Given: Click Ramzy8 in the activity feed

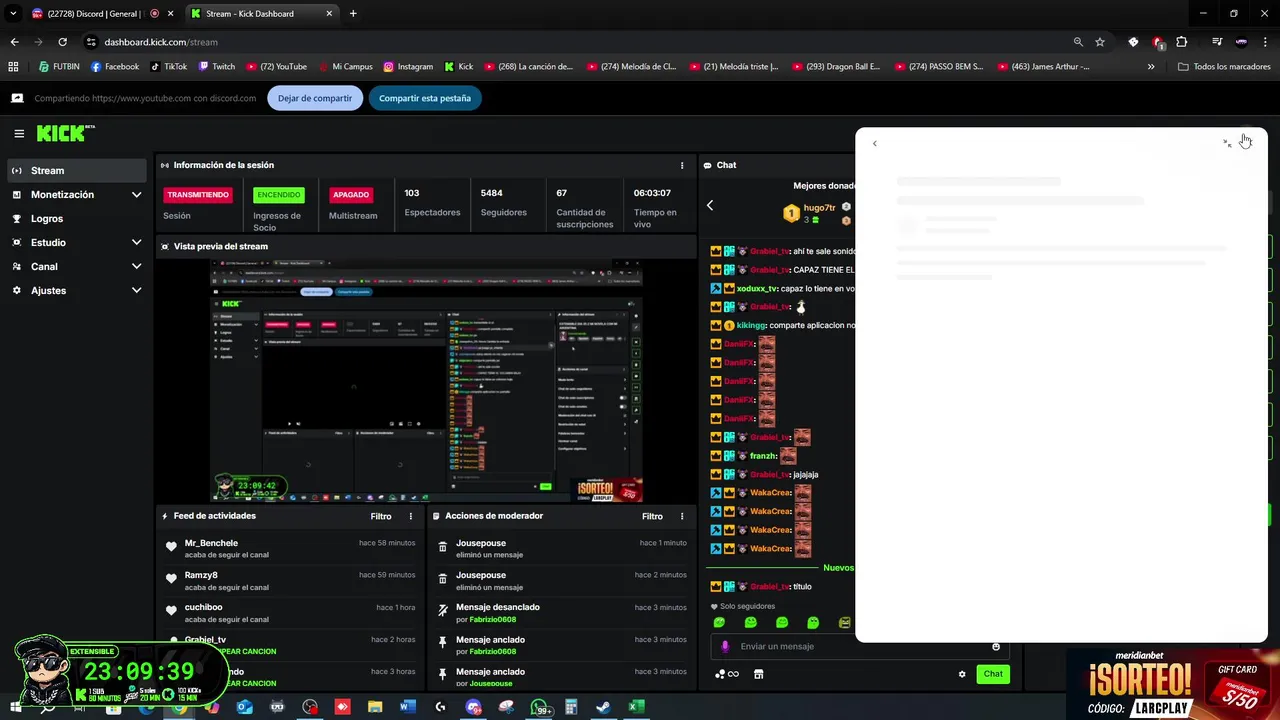Looking at the screenshot, I should 201,575.
